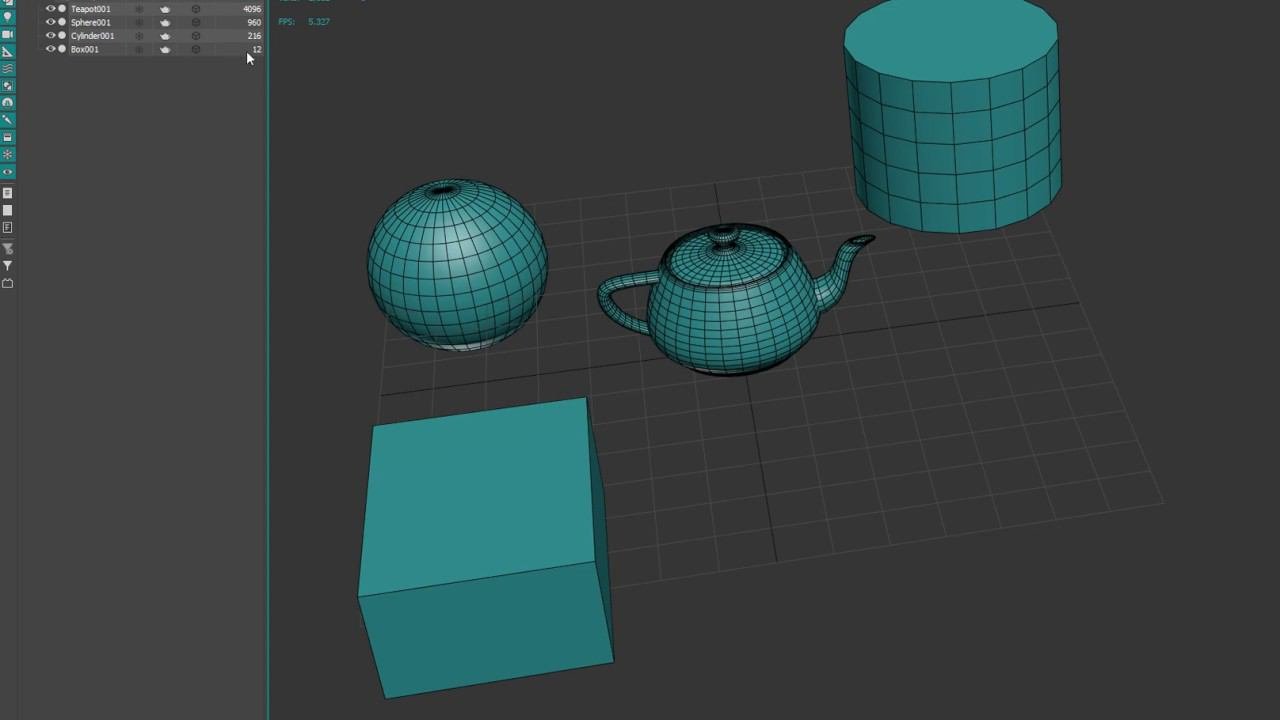Select the wireframed sphere in the viewport
The width and height of the screenshot is (1280, 720).
(x=457, y=265)
